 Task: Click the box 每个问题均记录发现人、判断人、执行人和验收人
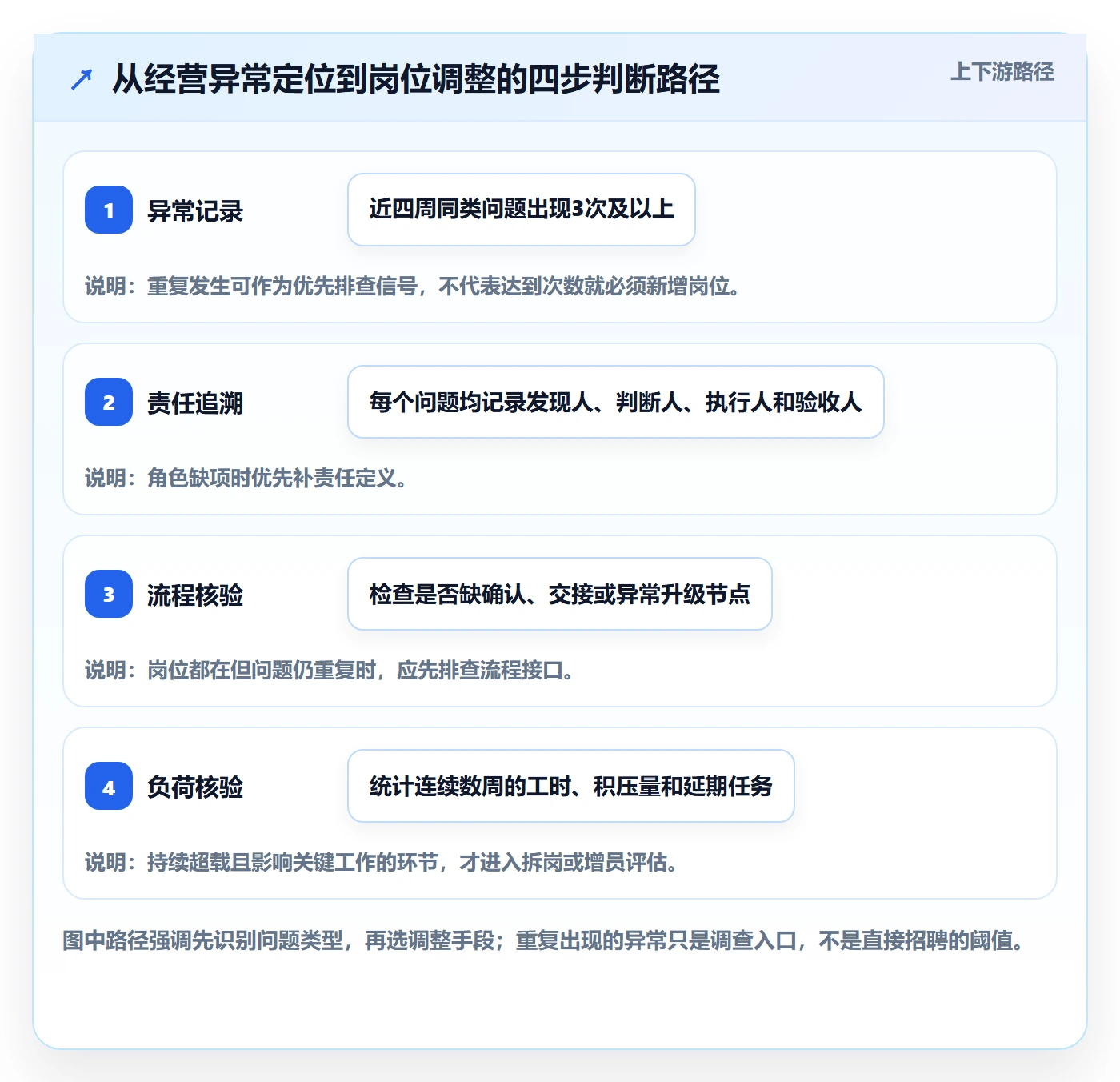tap(616, 402)
